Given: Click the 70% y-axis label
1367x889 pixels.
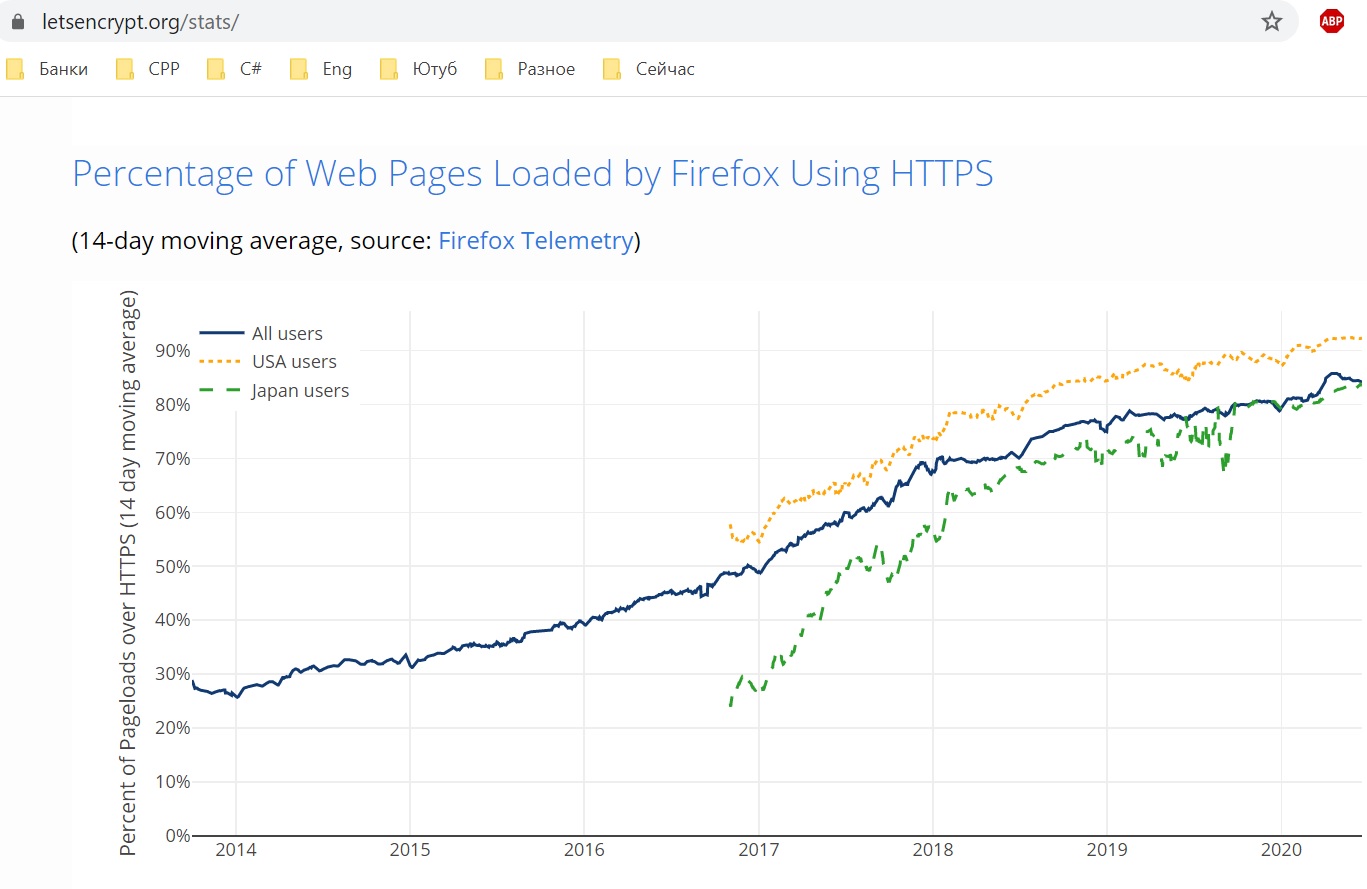Looking at the screenshot, I should tap(171, 459).
